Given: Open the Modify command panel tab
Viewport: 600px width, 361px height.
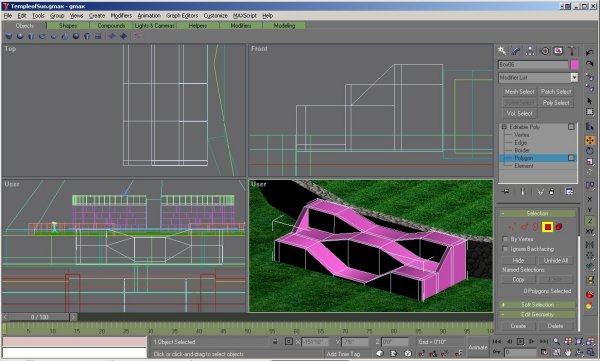Looking at the screenshot, I should point(516,51).
